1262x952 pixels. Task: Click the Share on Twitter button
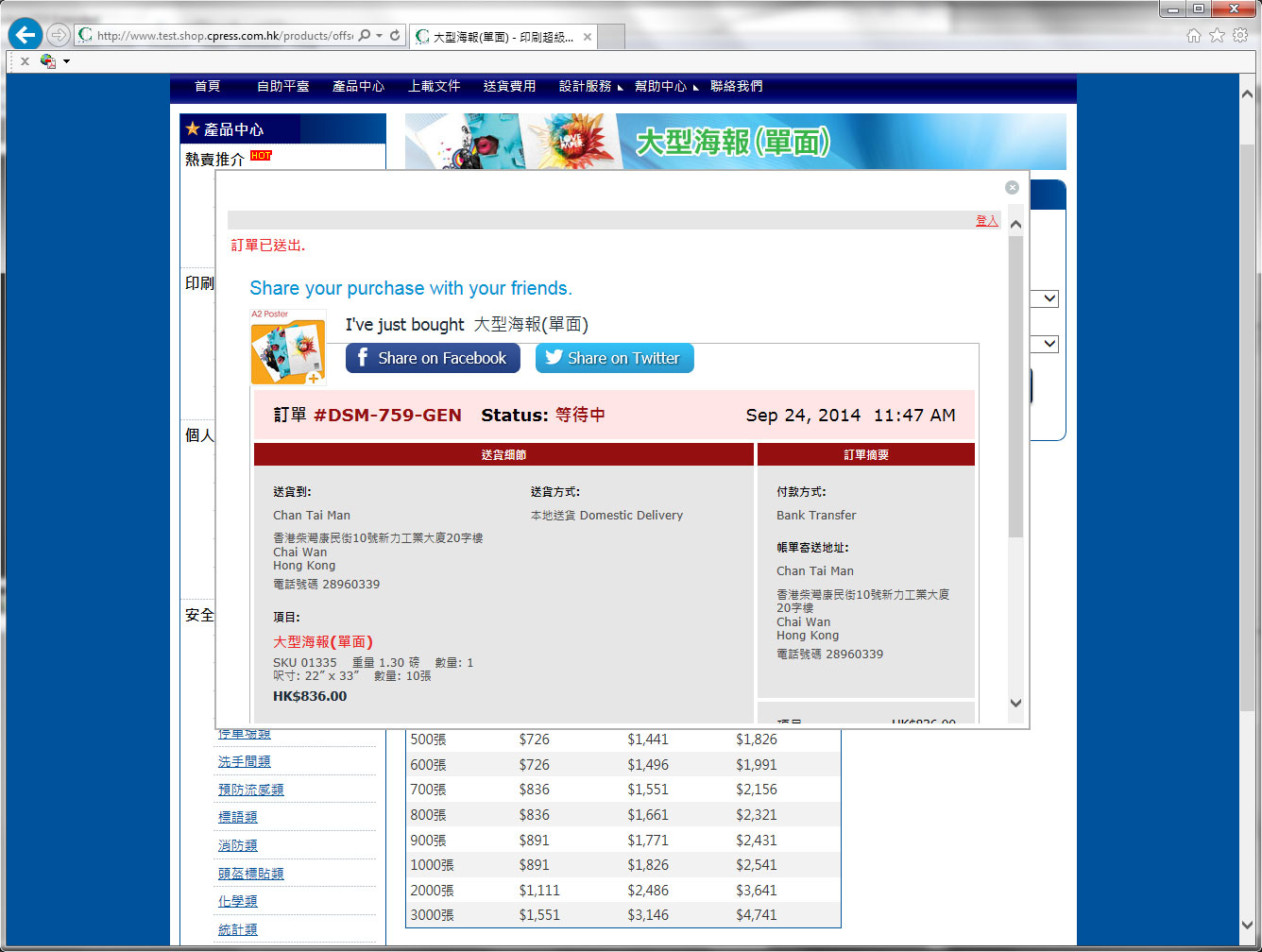(614, 358)
